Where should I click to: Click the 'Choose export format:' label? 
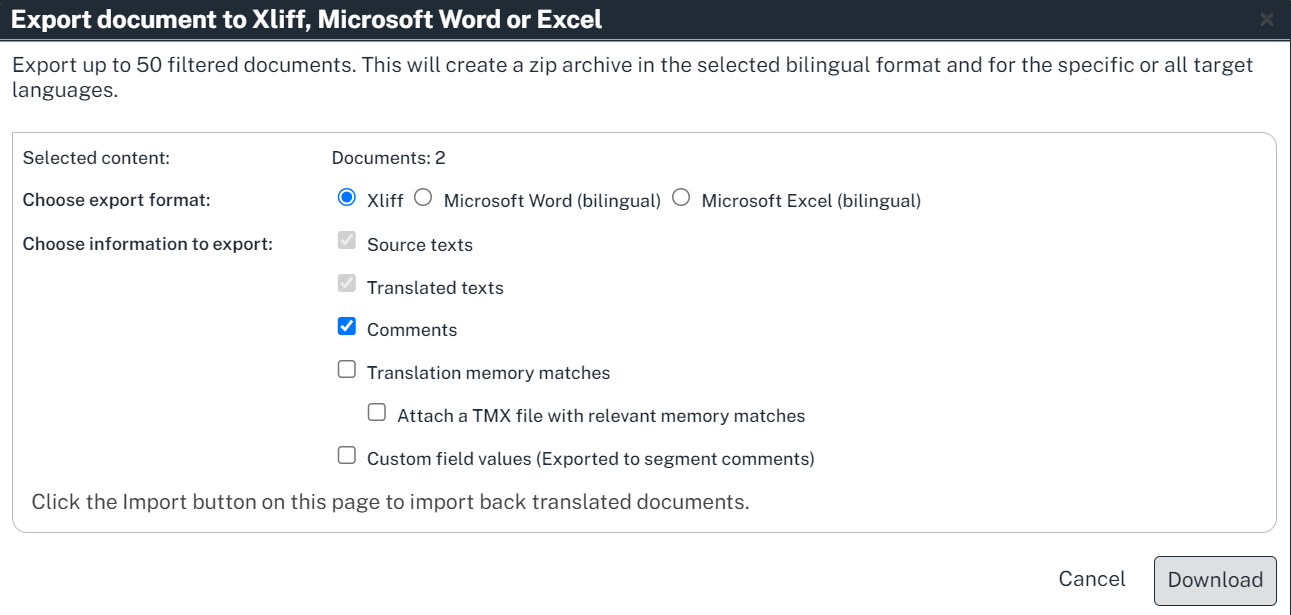coord(116,200)
